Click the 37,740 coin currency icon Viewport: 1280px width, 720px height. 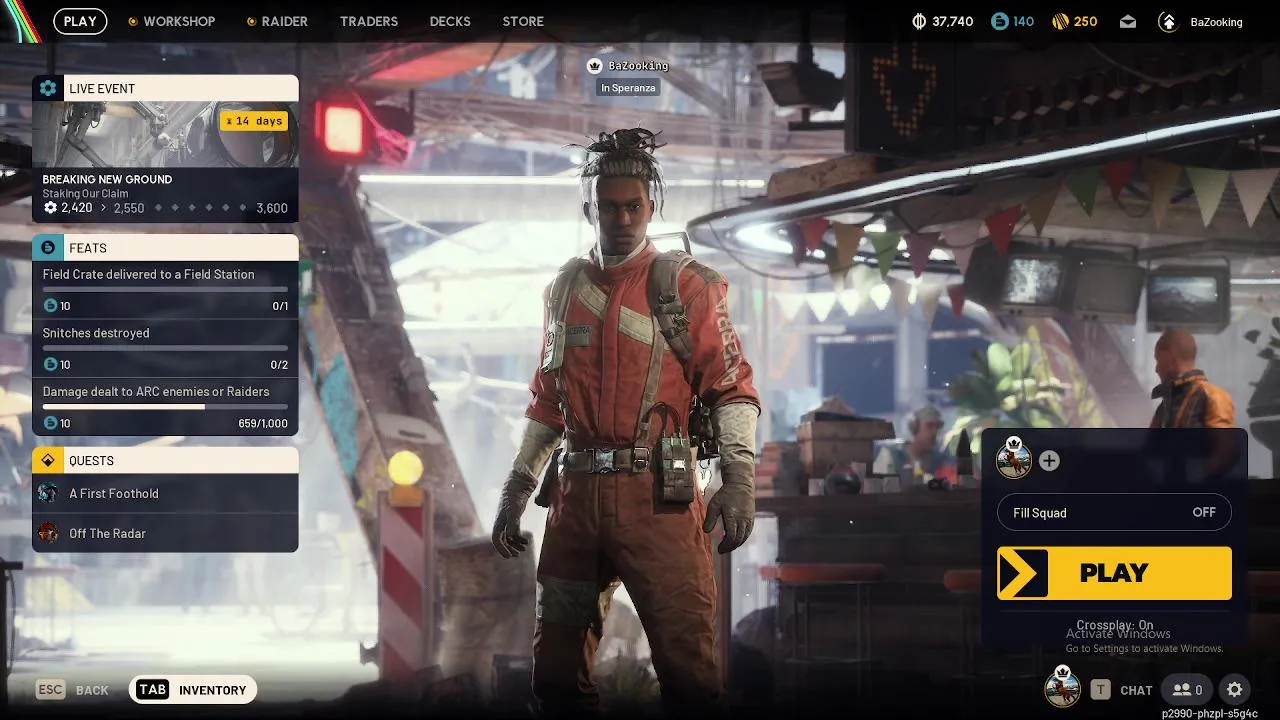click(920, 21)
